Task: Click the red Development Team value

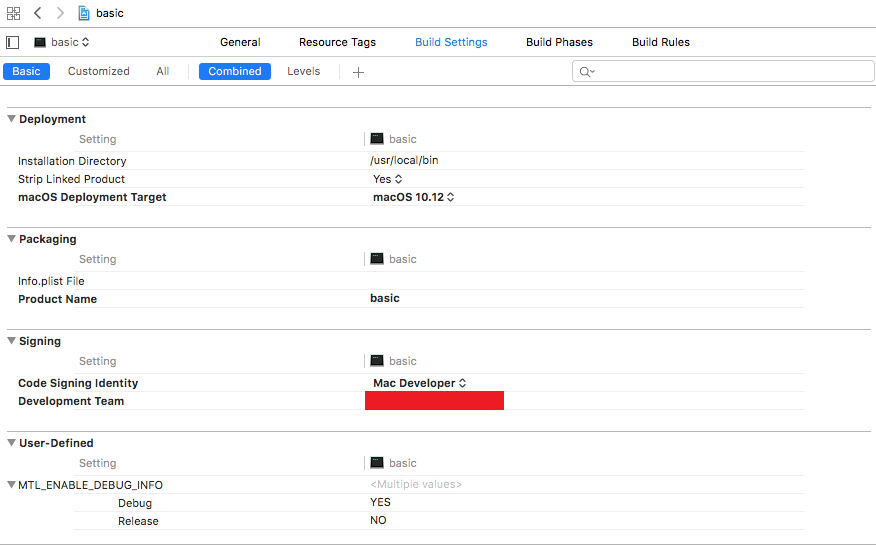Action: [434, 401]
